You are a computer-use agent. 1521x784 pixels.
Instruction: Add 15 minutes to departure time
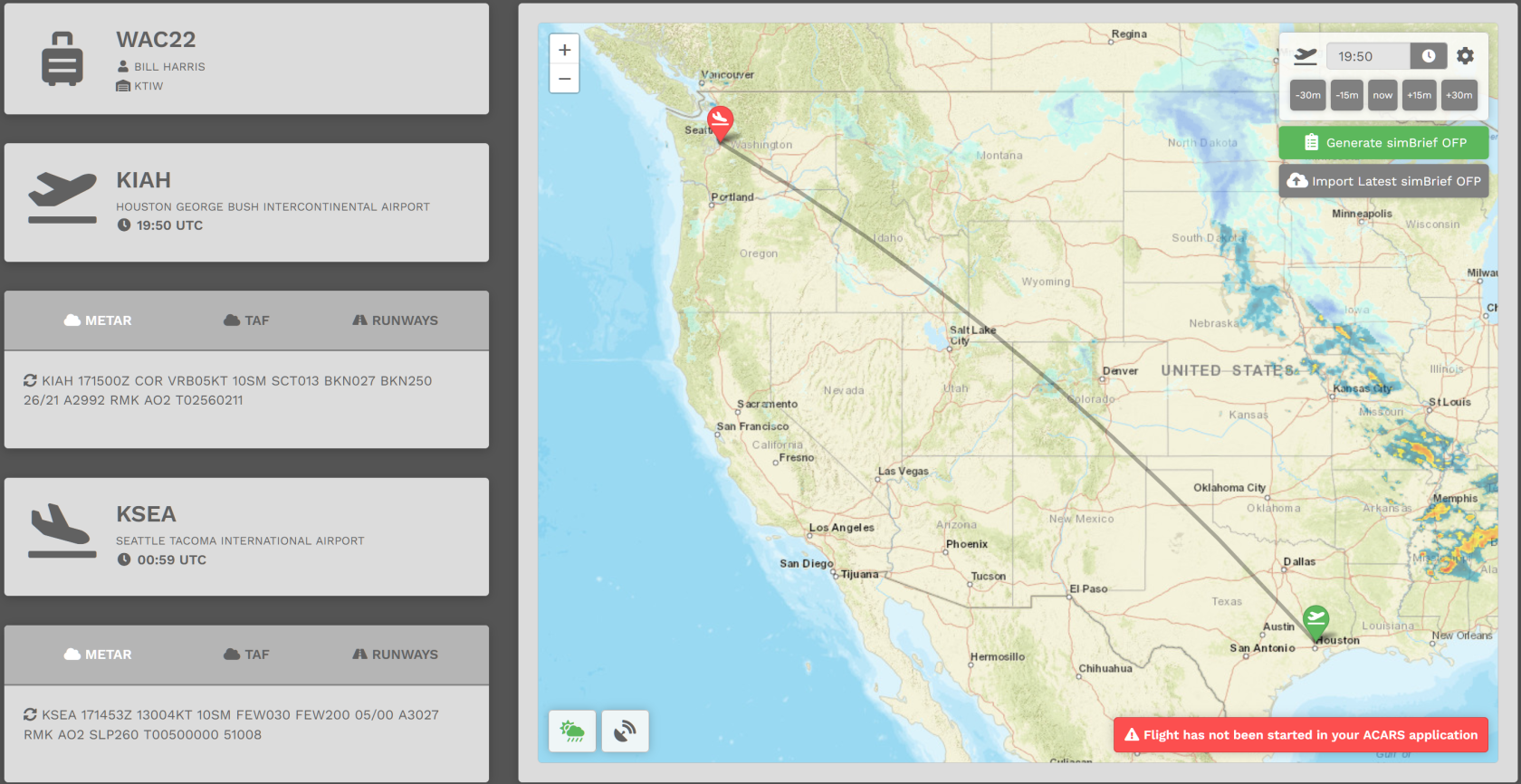pyautogui.click(x=1419, y=95)
